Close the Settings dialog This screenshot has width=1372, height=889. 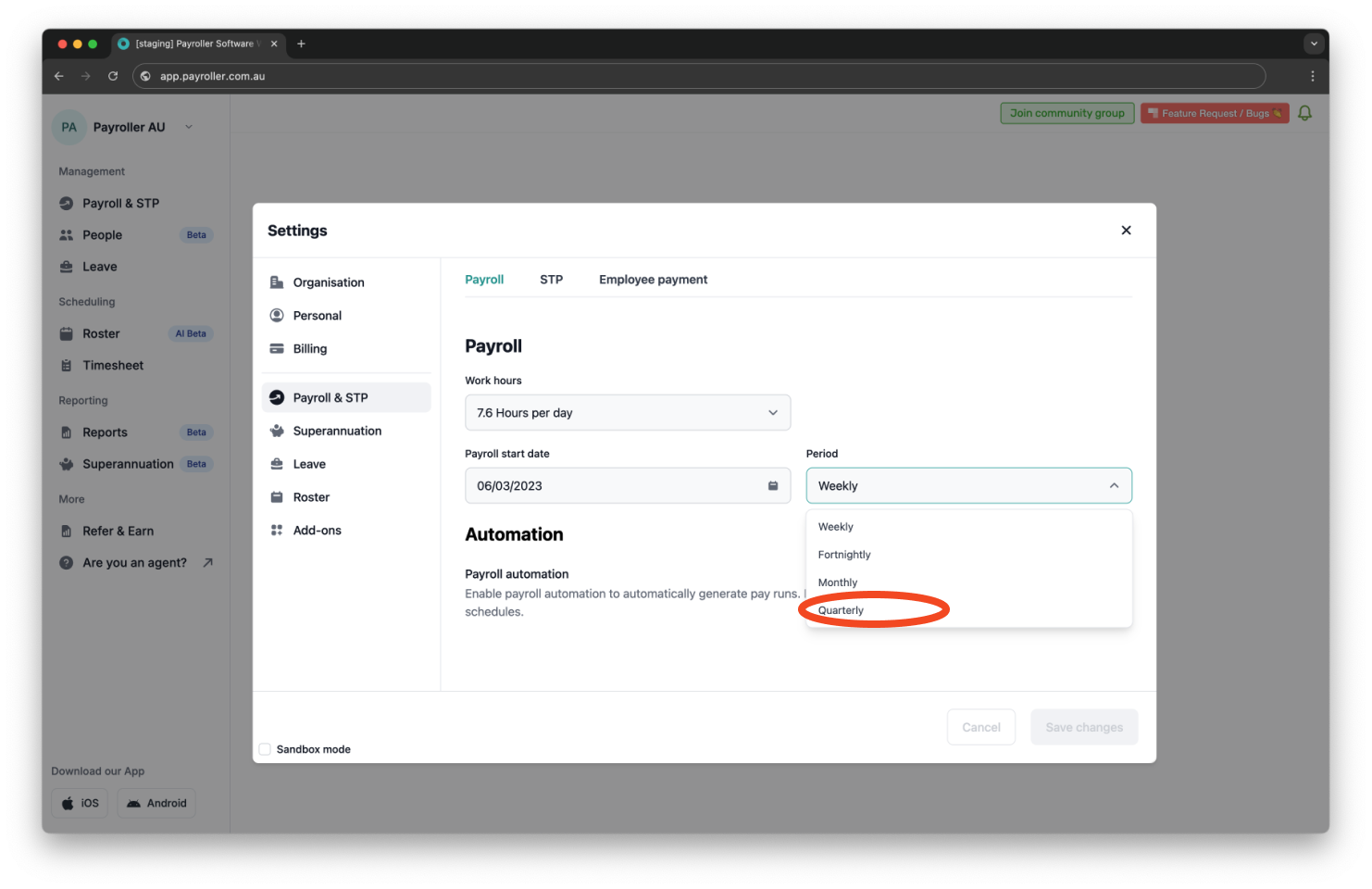pyautogui.click(x=1126, y=231)
